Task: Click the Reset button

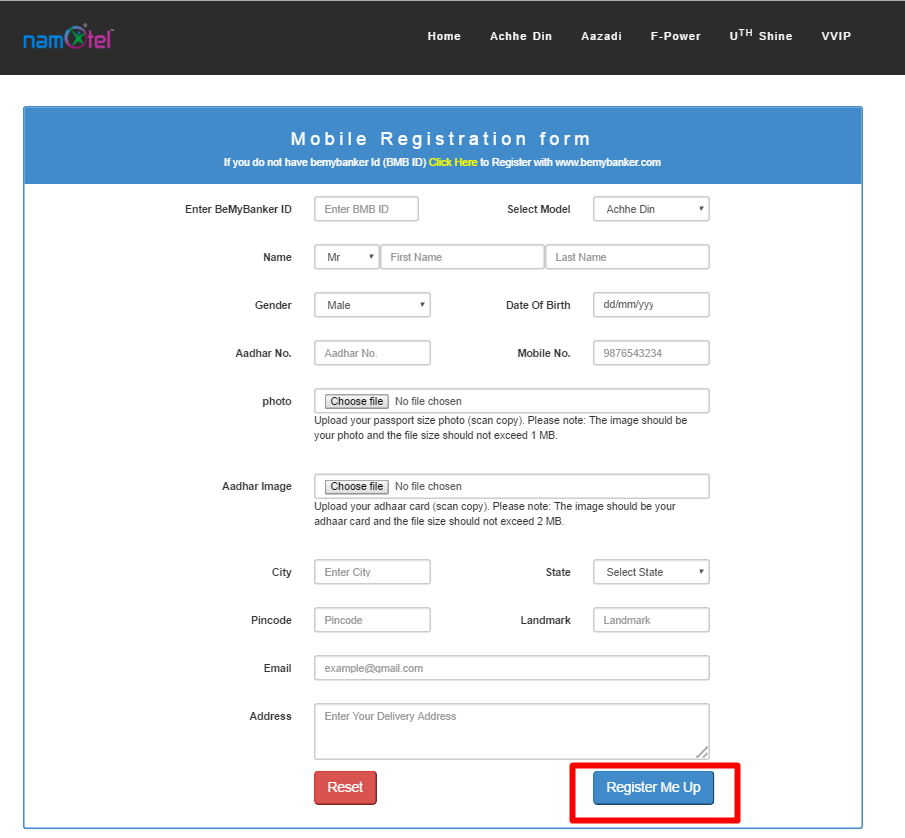Action: coord(345,787)
